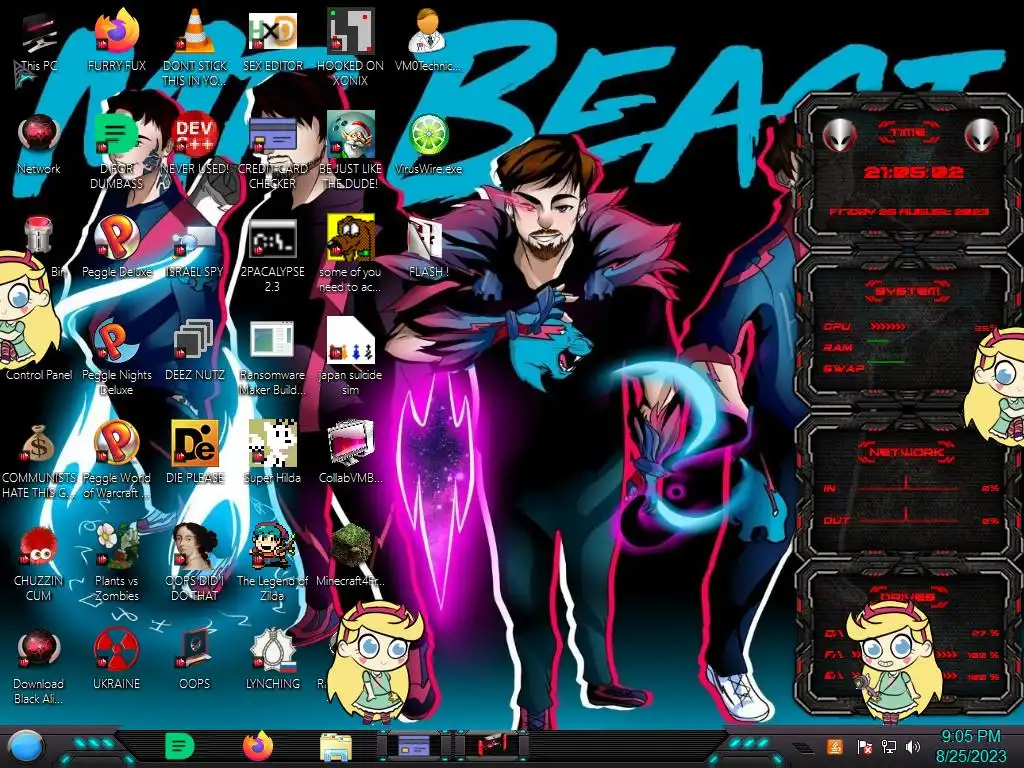This screenshot has height=768, width=1024.
Task: Launch the HOOKED ON XONIX game icon
Action: click(x=350, y=47)
